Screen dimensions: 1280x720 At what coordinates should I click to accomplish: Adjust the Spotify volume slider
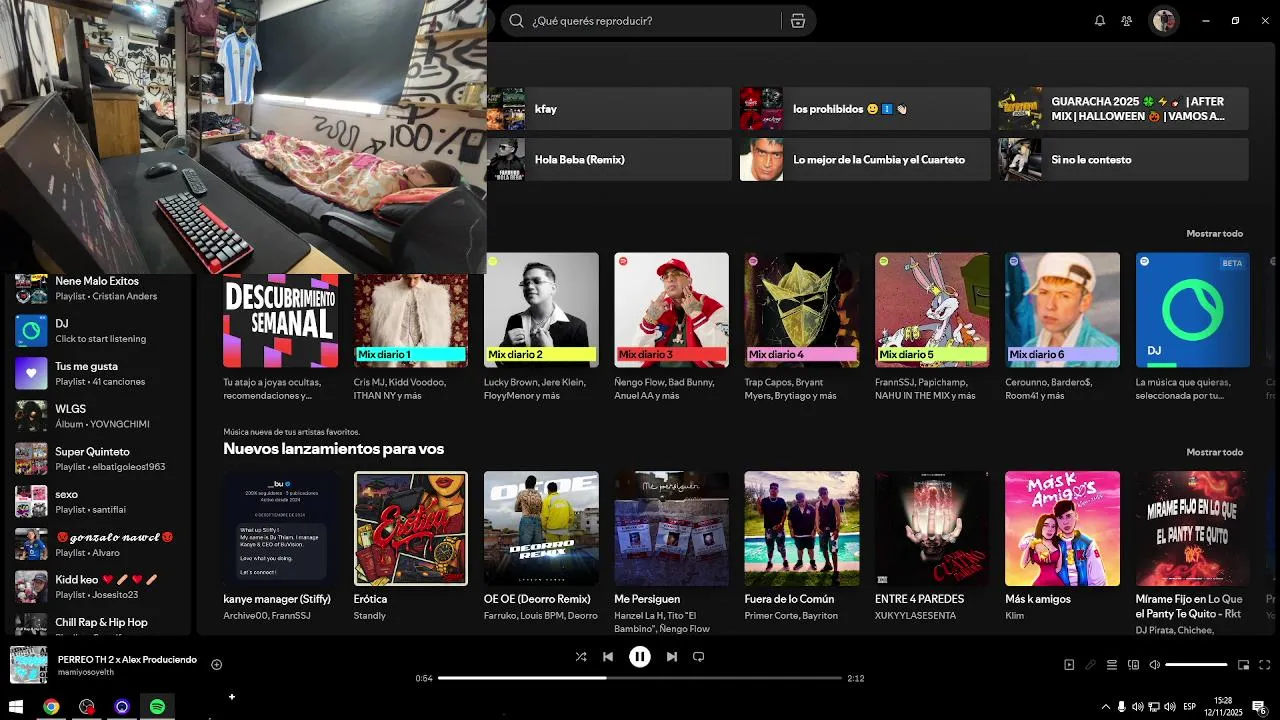coord(1196,665)
